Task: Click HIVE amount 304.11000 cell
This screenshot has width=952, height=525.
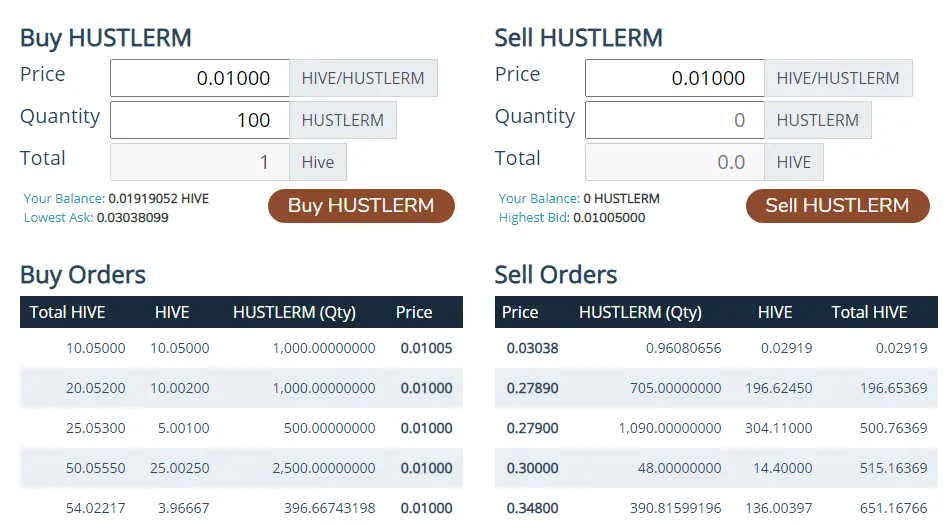Action: (x=778, y=428)
